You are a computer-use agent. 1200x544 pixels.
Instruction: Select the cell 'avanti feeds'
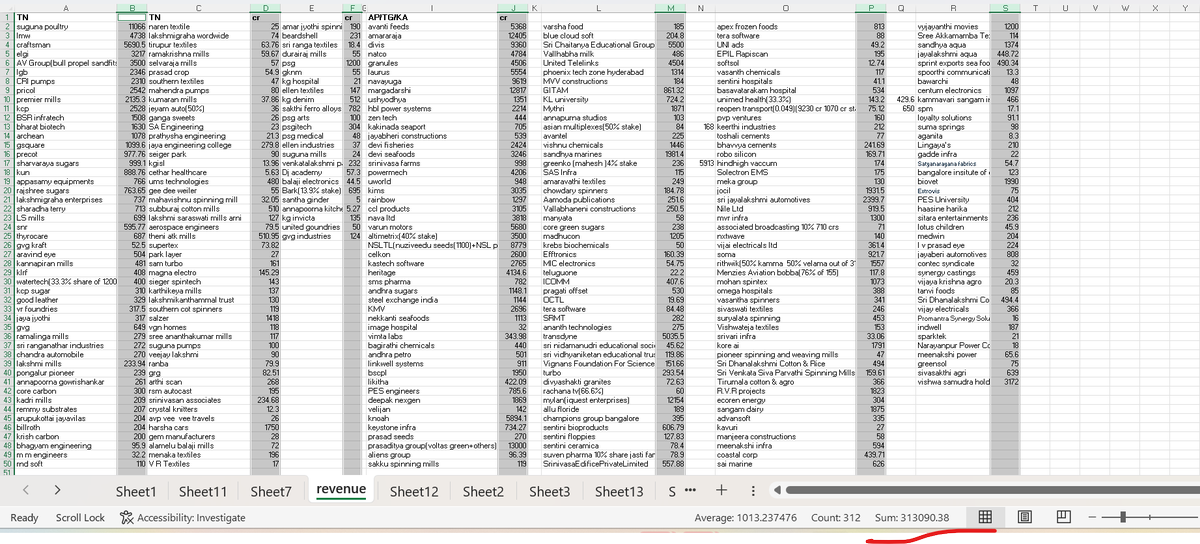click(x=432, y=26)
